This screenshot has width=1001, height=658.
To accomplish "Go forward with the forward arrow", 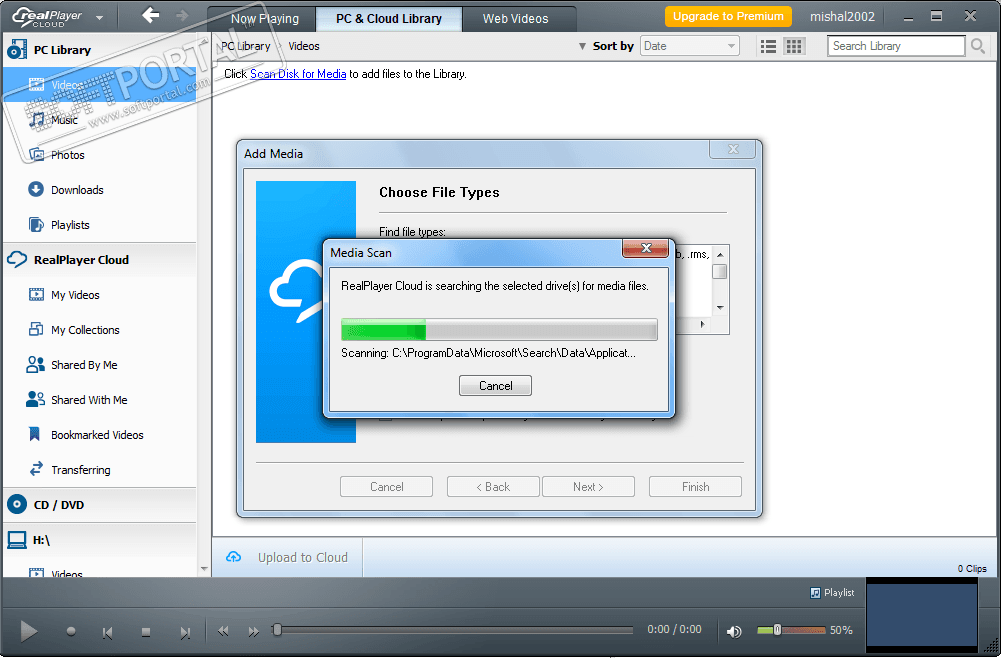I will (183, 15).
